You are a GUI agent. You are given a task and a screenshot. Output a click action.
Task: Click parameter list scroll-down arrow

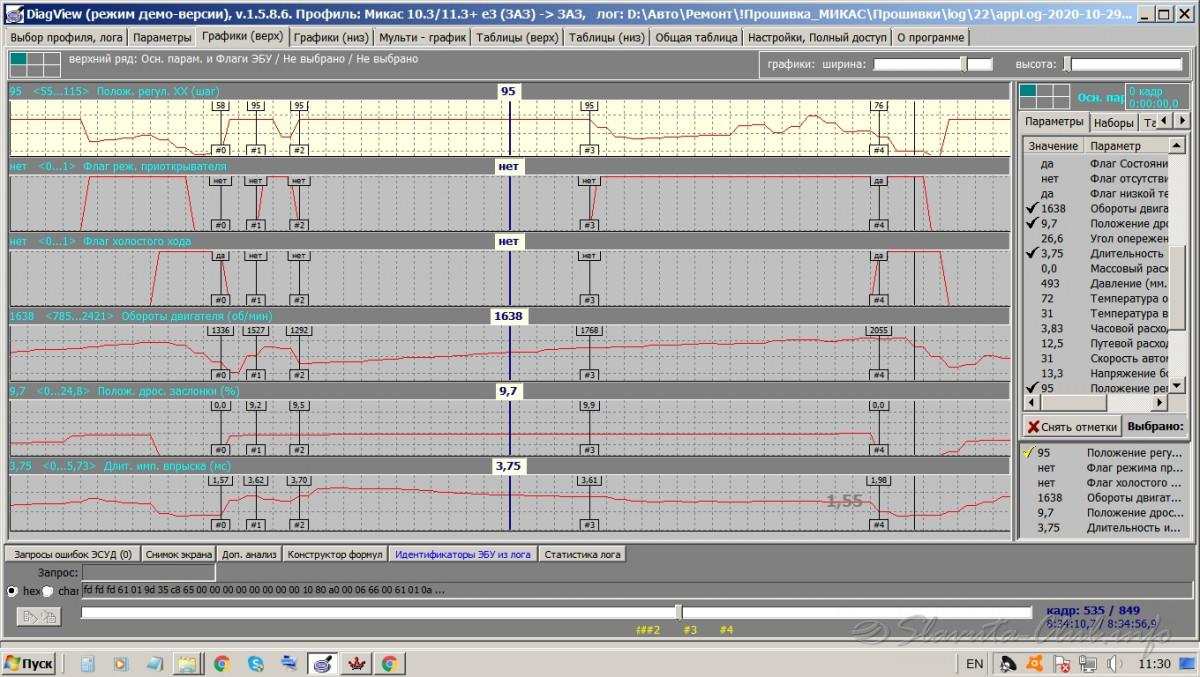[x=1178, y=386]
